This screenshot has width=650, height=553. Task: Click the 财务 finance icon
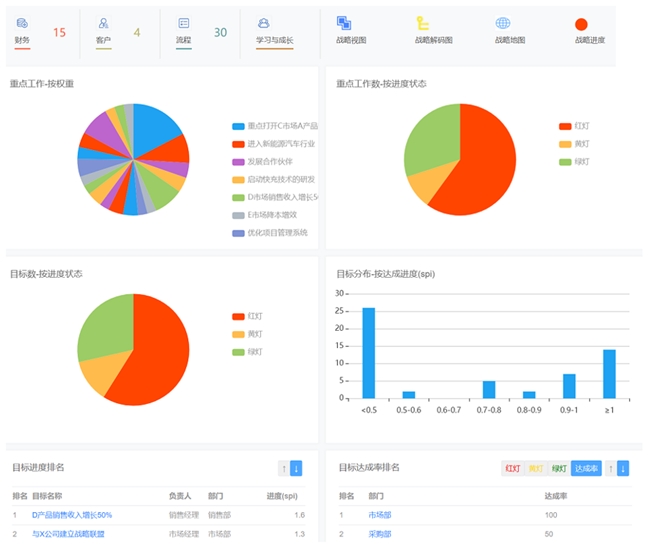22,23
